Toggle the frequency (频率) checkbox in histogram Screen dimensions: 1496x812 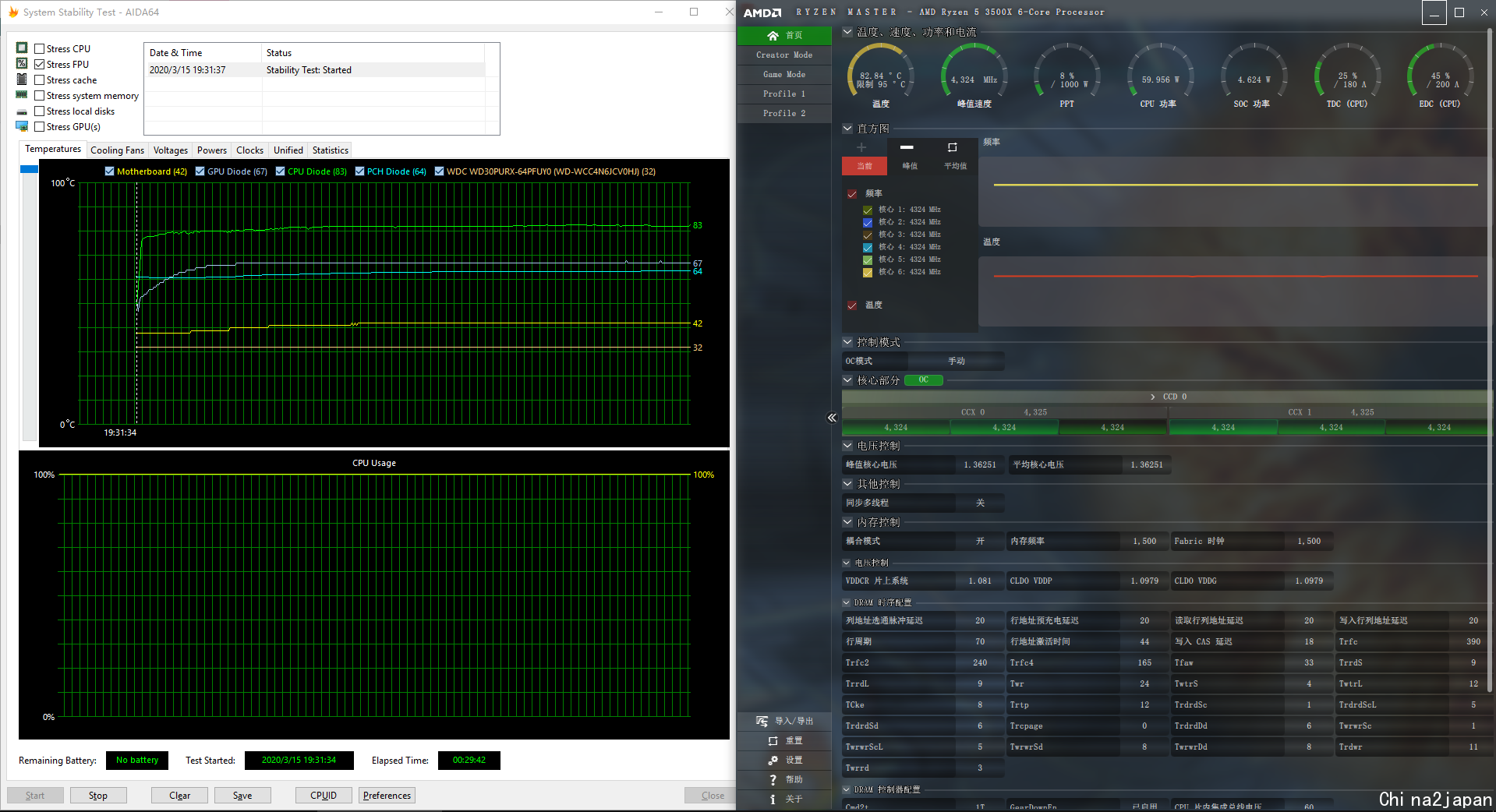click(852, 193)
